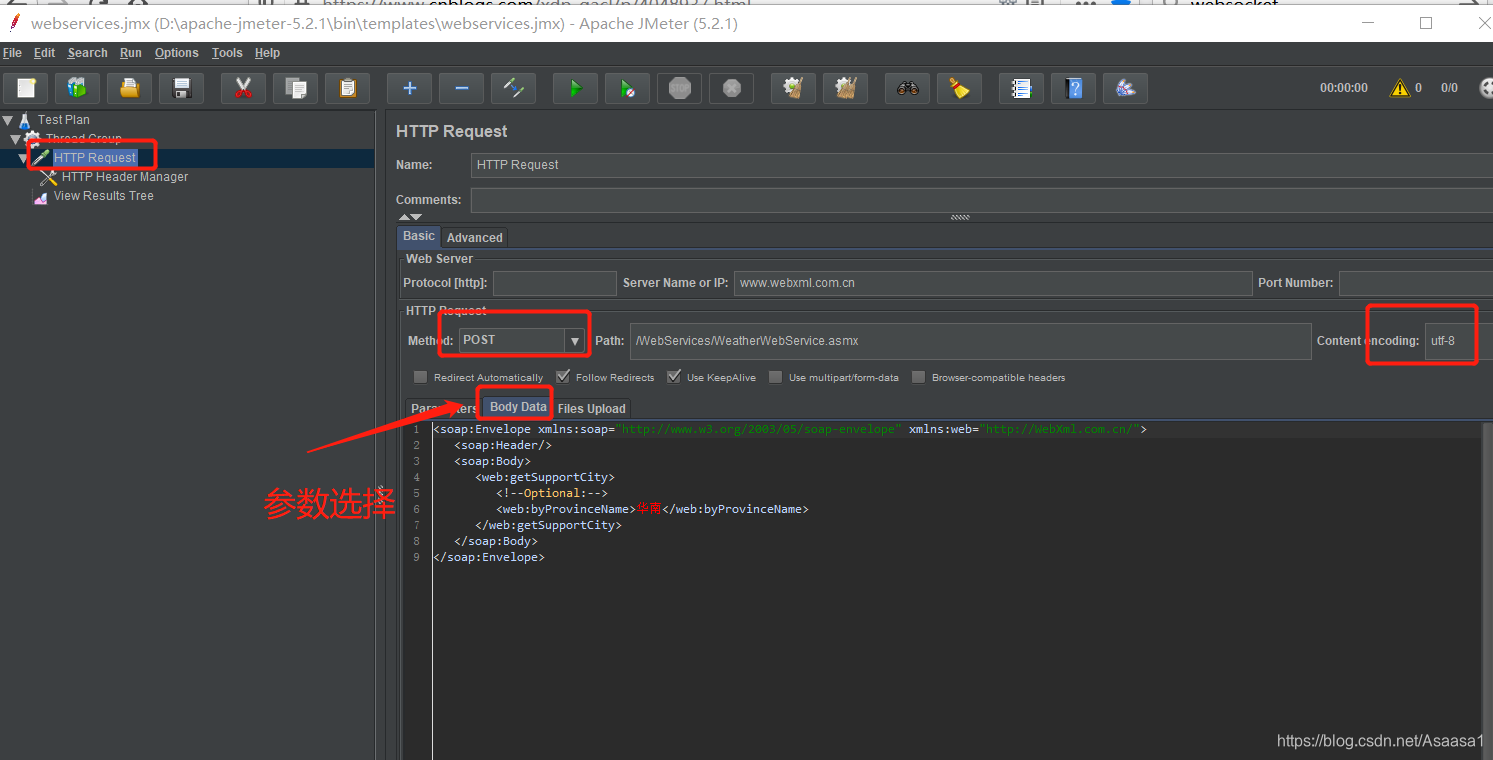Click Start no pauses icon

(x=628, y=88)
